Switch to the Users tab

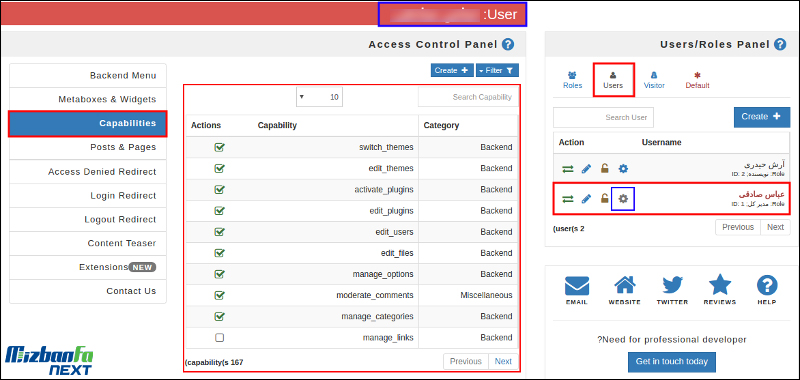click(x=613, y=80)
